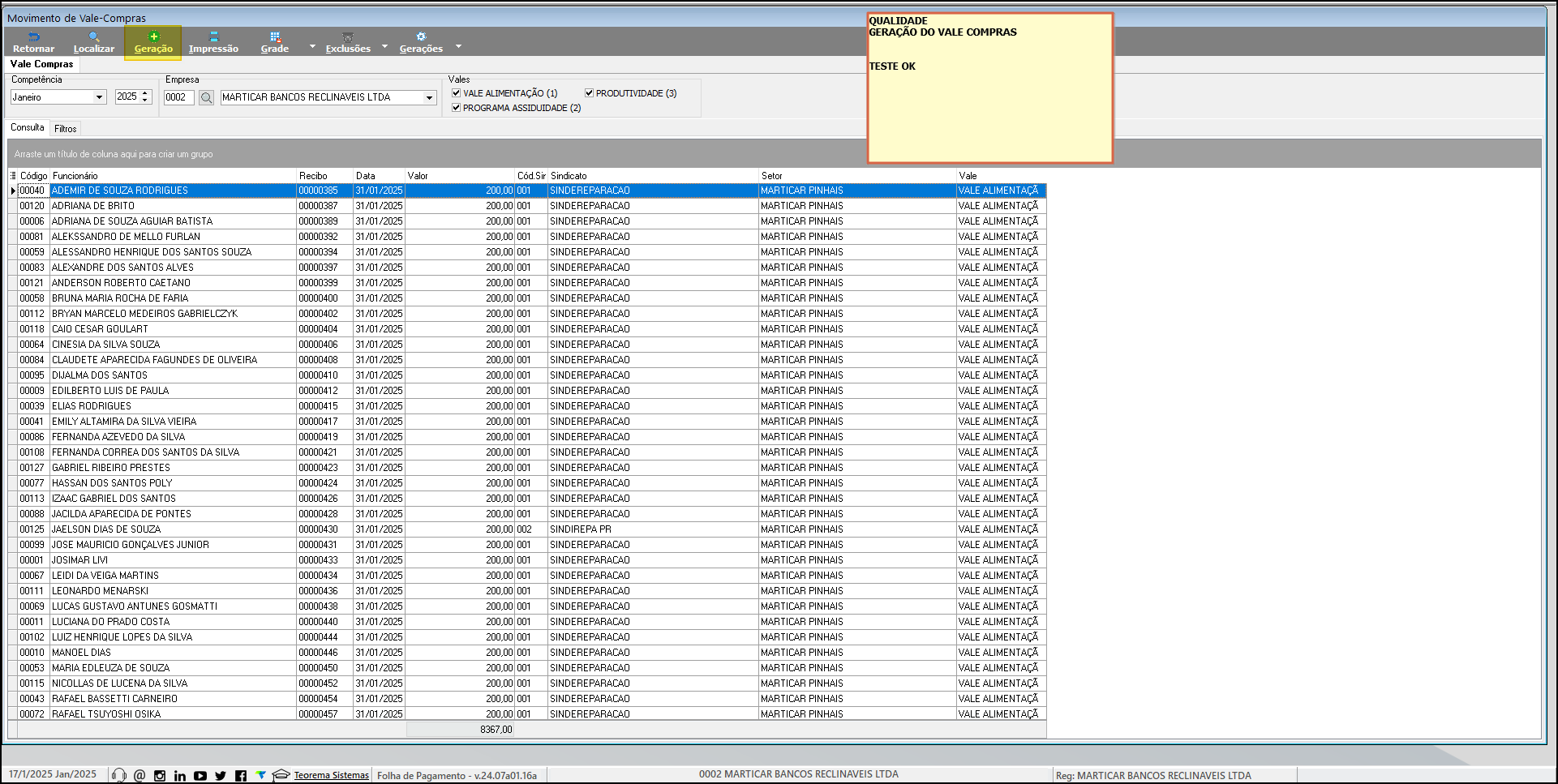Click the graduation cap training icon
The image size is (1558, 784).
(281, 775)
